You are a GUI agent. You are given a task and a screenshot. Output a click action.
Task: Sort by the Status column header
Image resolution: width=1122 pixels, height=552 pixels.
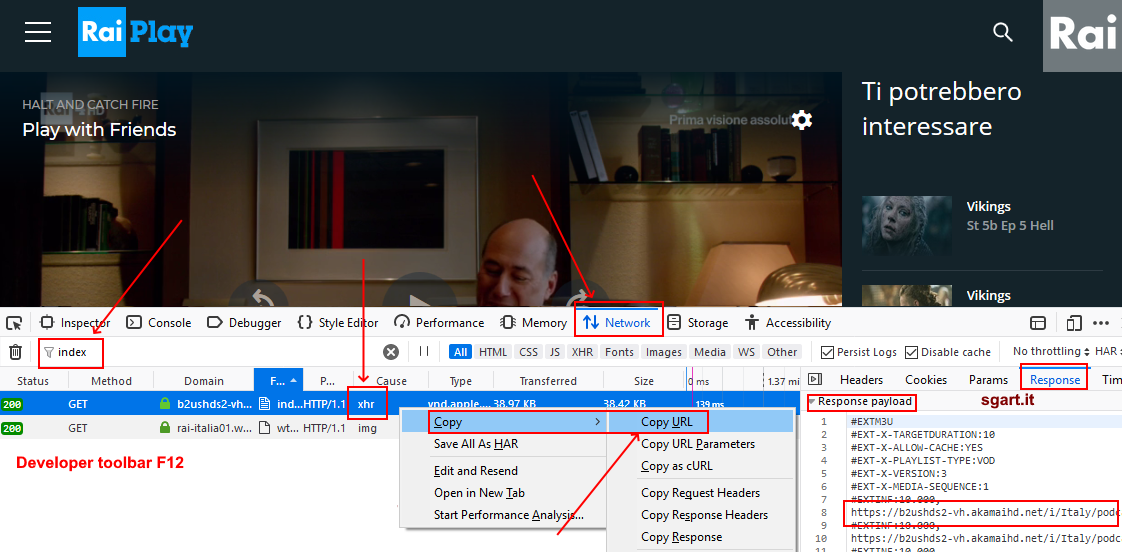tap(33, 381)
